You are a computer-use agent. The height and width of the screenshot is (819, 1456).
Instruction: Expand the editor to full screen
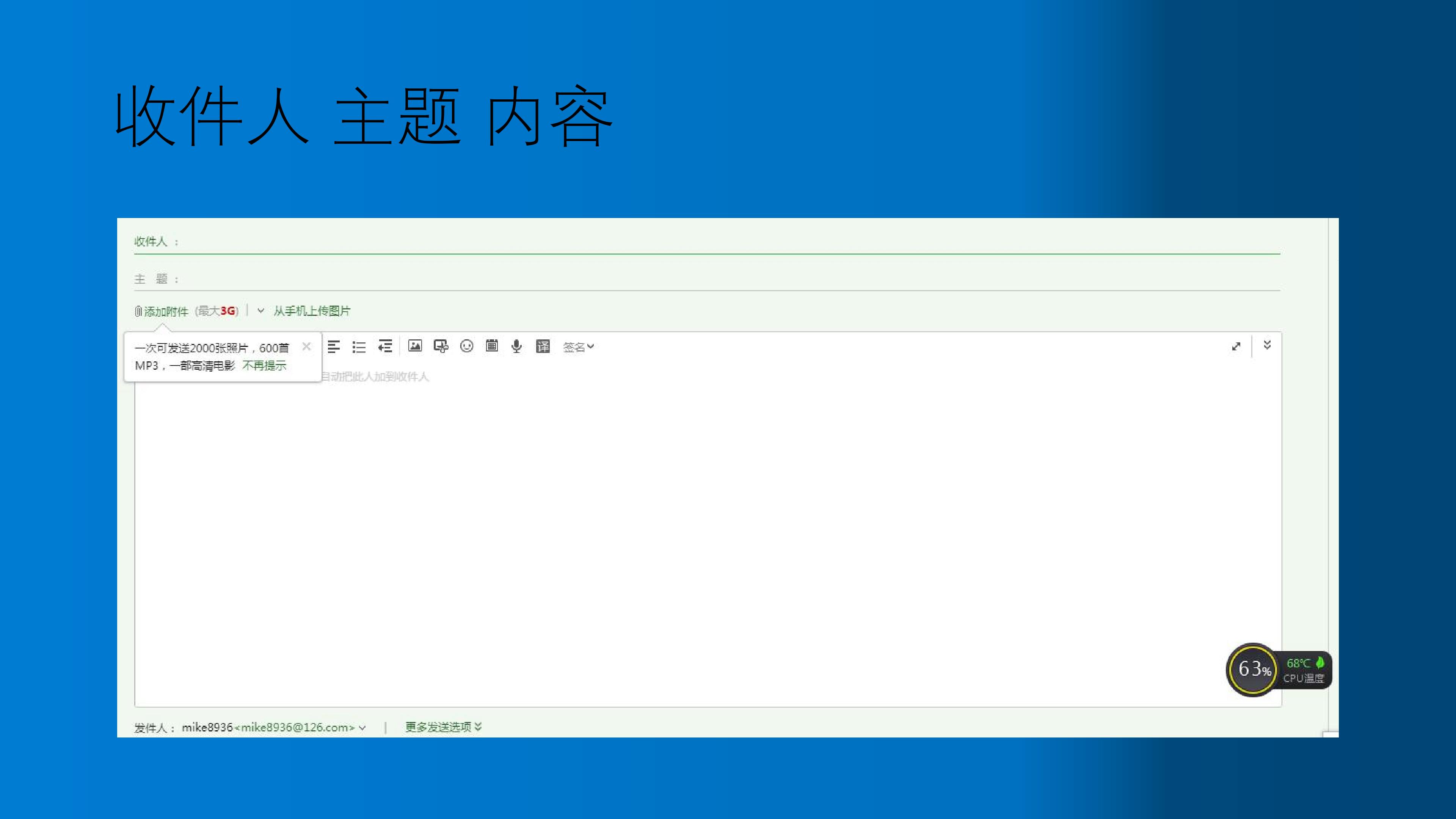point(1236,347)
